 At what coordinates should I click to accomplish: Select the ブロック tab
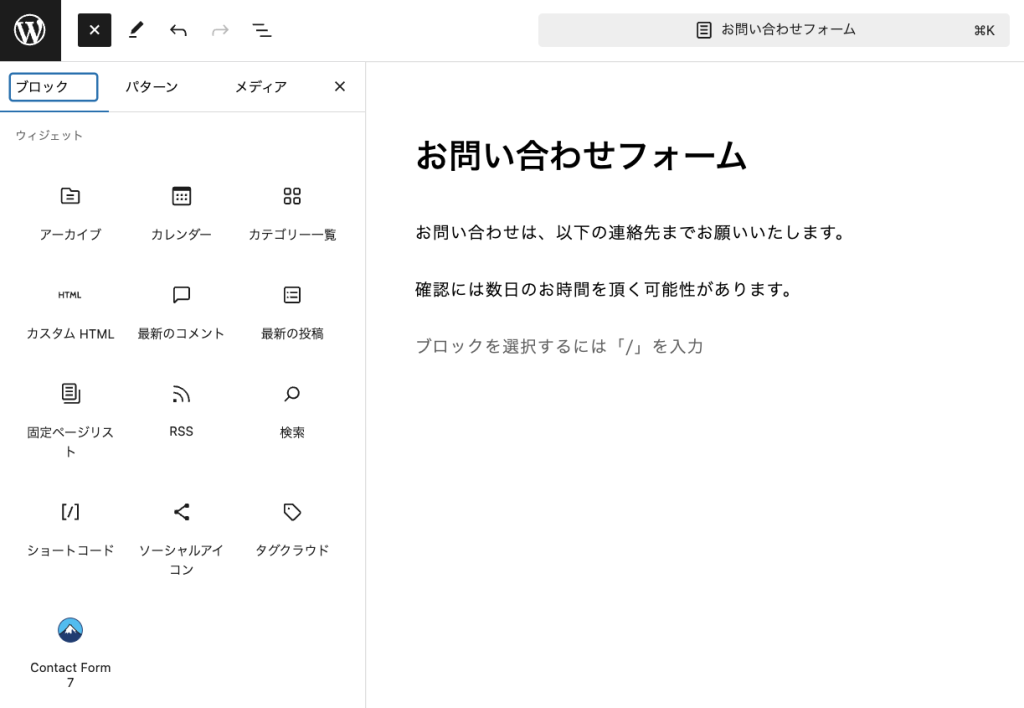point(52,87)
